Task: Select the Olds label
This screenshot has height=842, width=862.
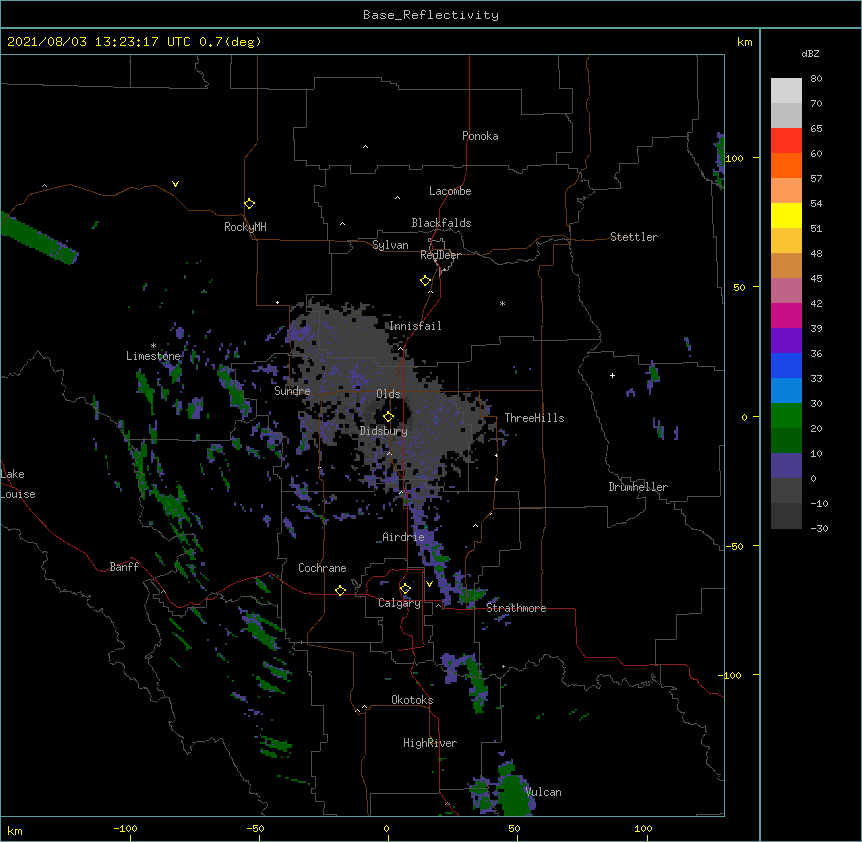Action: (388, 394)
